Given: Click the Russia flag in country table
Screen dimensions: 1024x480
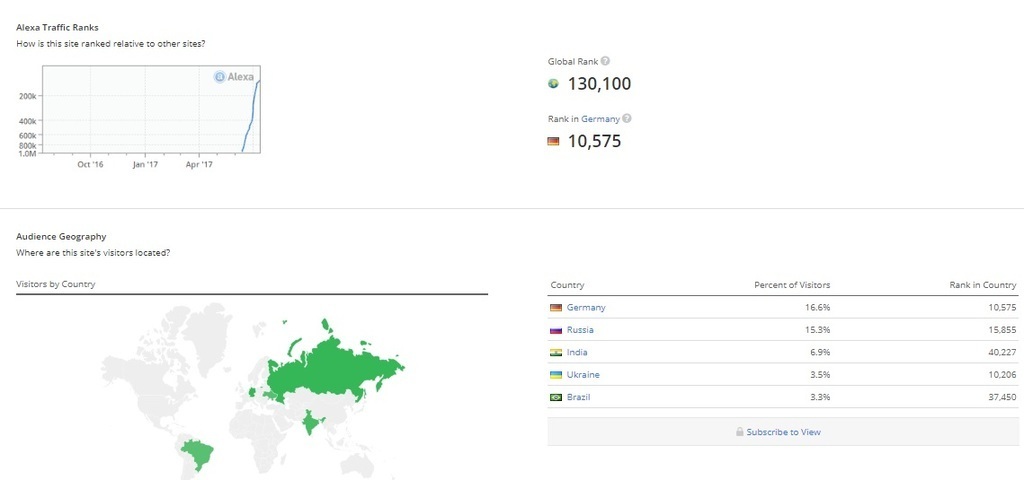Looking at the screenshot, I should (x=556, y=330).
